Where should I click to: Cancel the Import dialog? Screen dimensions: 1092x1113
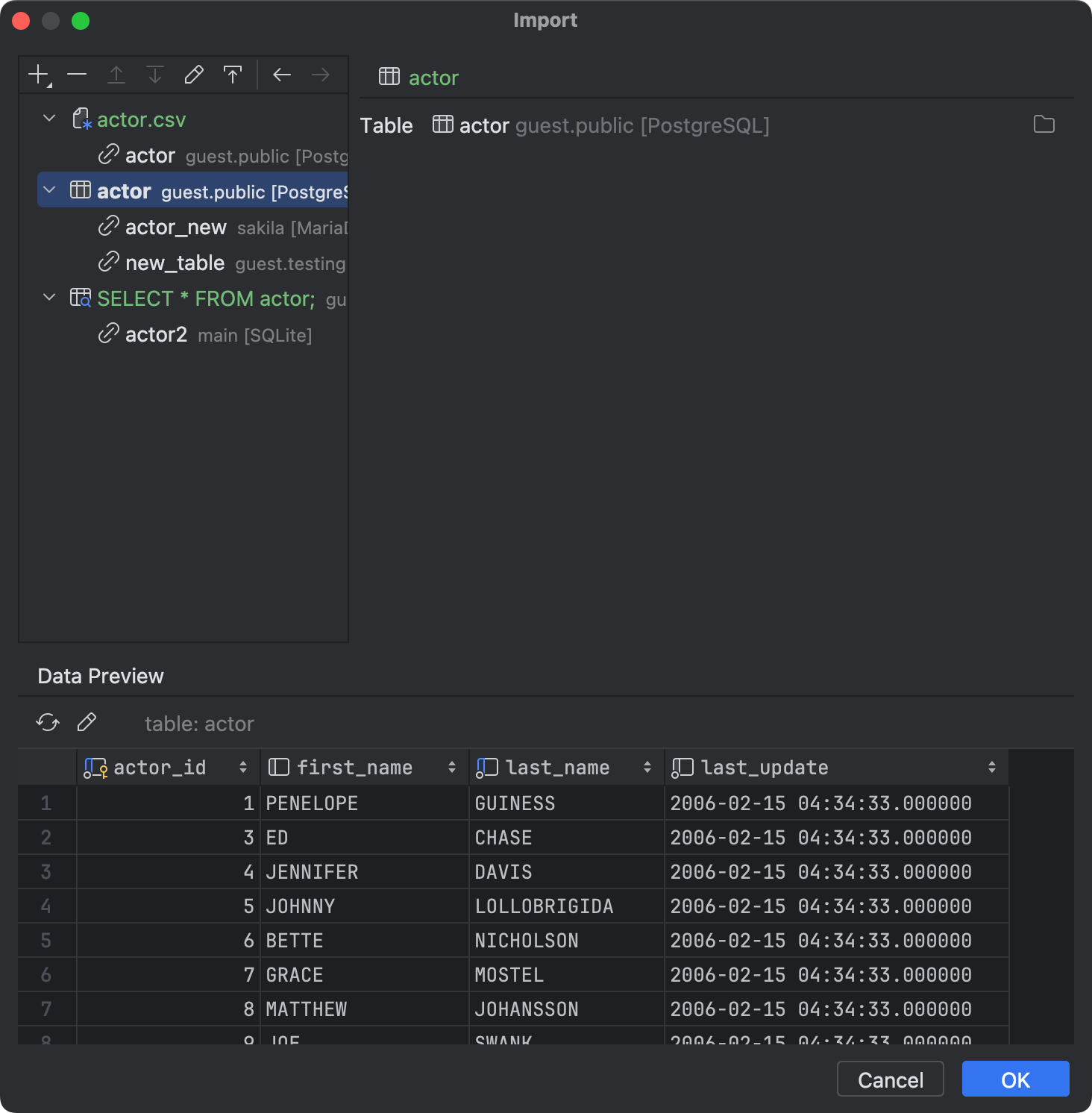(x=890, y=1079)
